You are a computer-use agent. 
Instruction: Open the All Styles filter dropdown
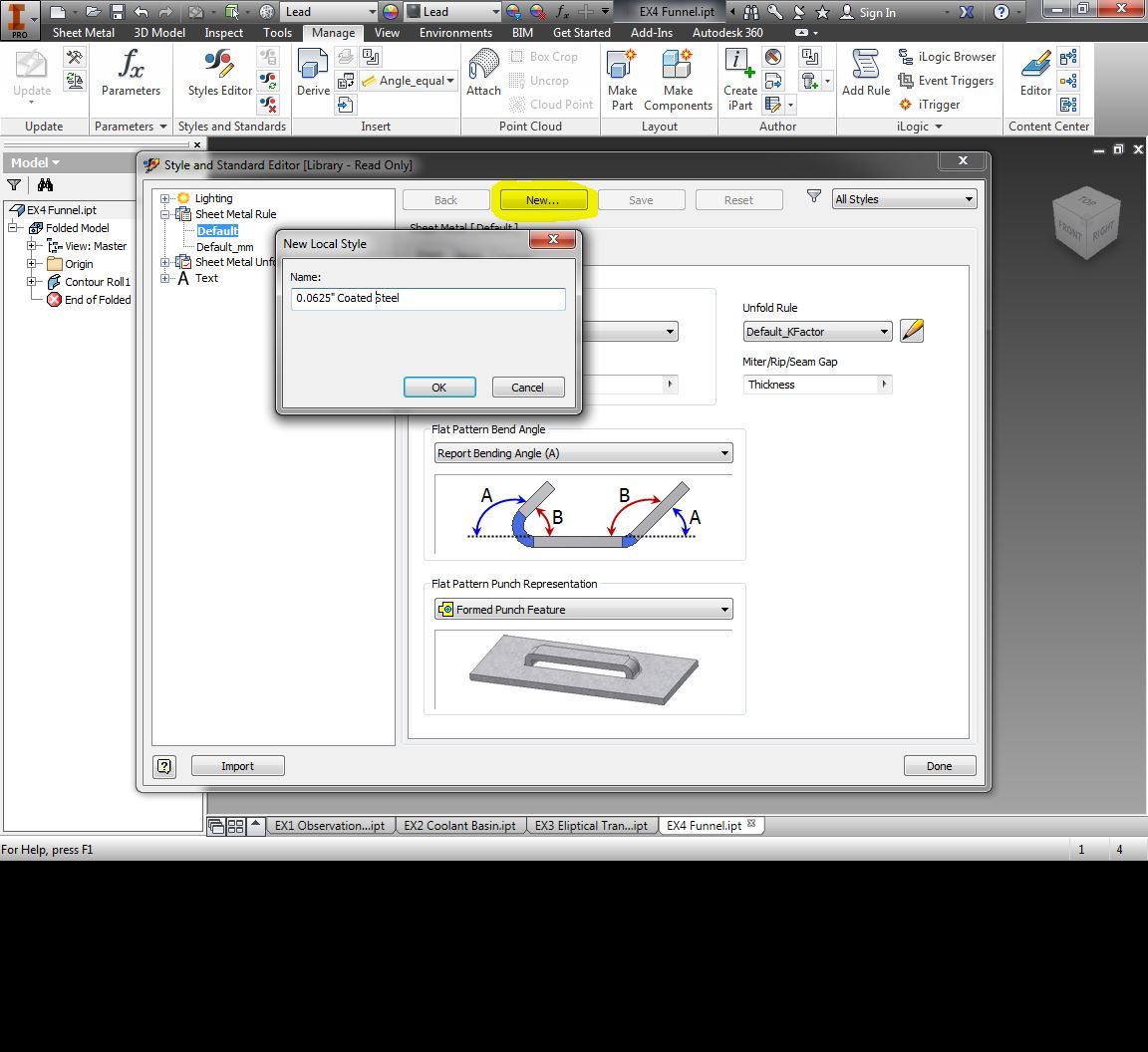[969, 198]
